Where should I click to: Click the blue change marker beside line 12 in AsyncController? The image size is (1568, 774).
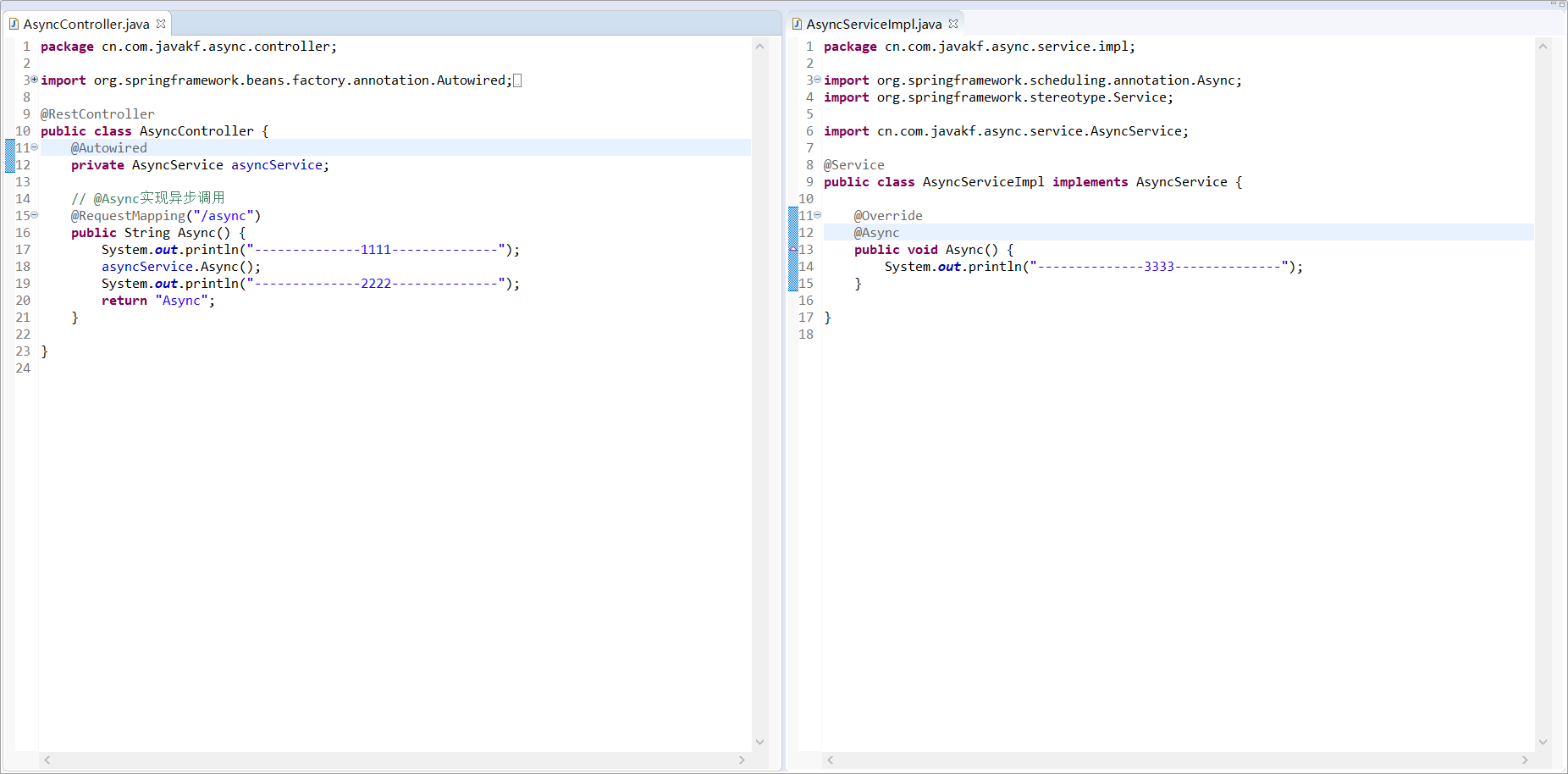pyautogui.click(x=10, y=165)
